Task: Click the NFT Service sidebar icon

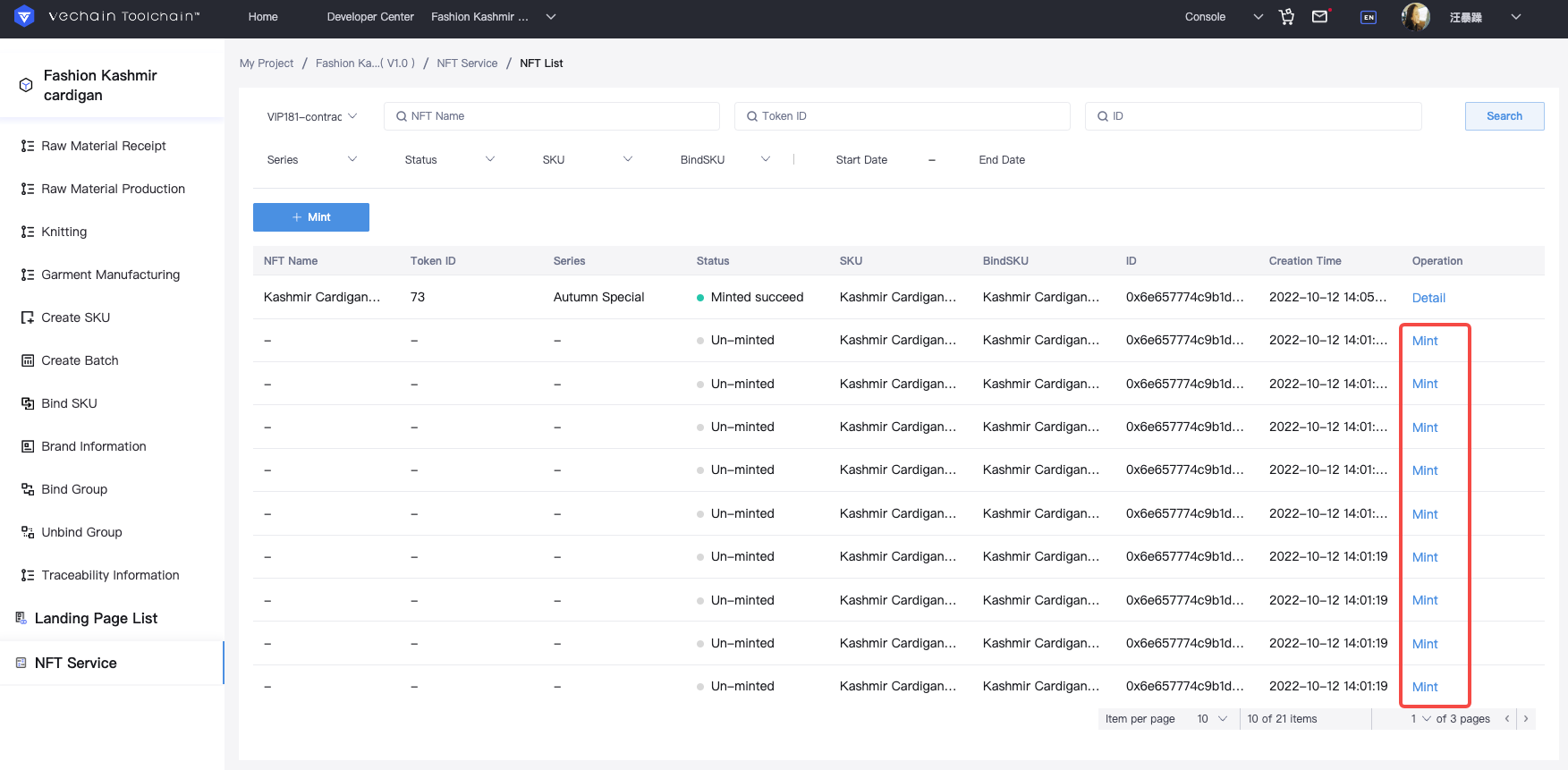Action: click(21, 663)
